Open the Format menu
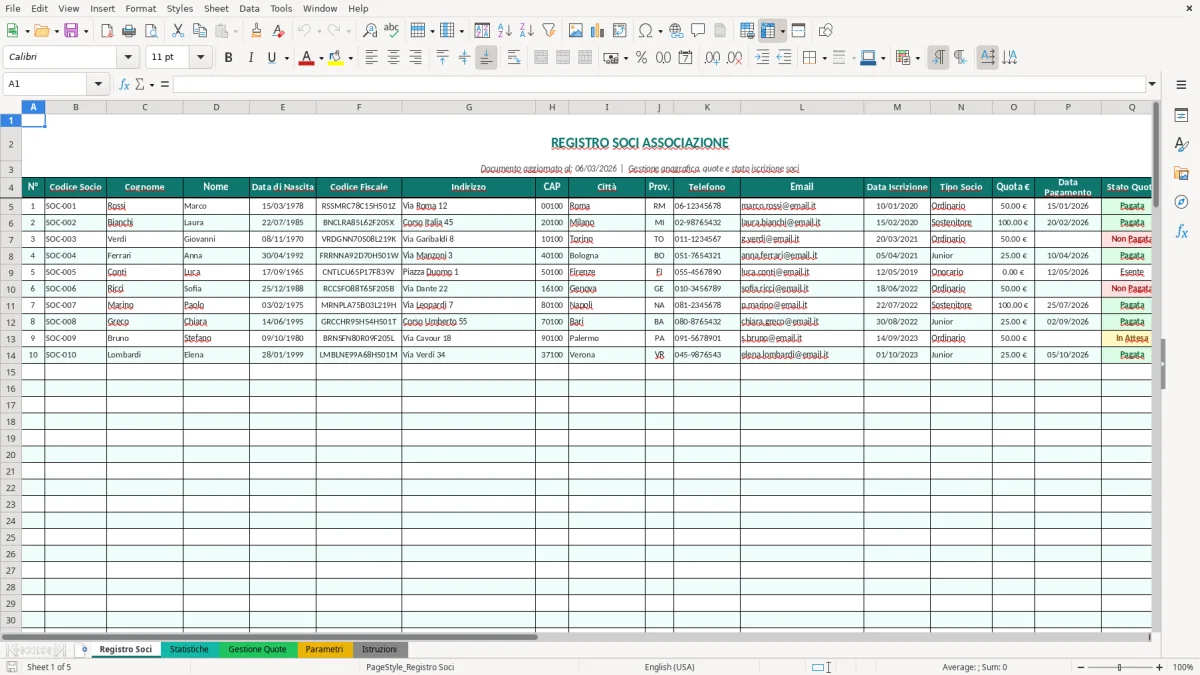This screenshot has width=1200, height=675. click(140, 8)
